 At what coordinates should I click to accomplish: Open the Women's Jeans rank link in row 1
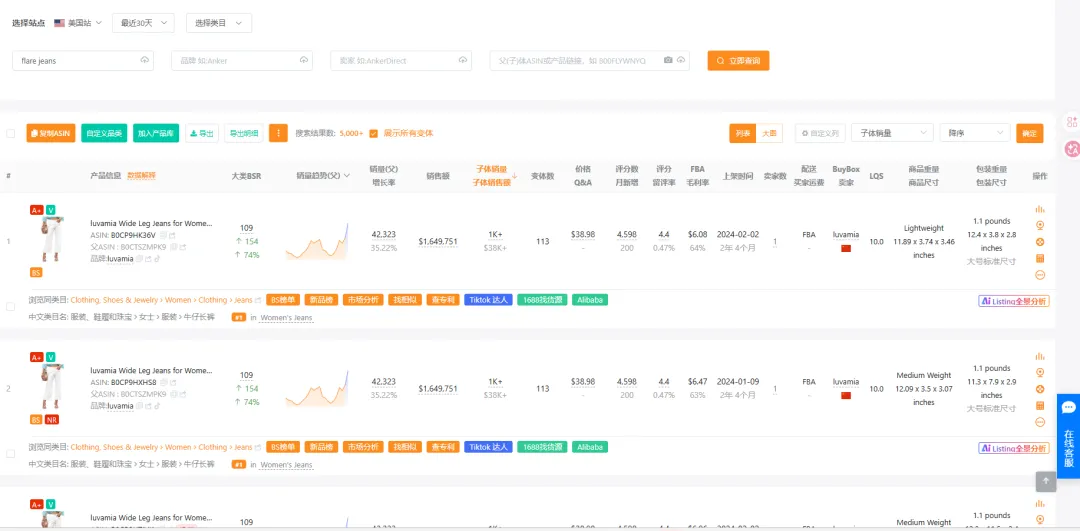click(286, 318)
